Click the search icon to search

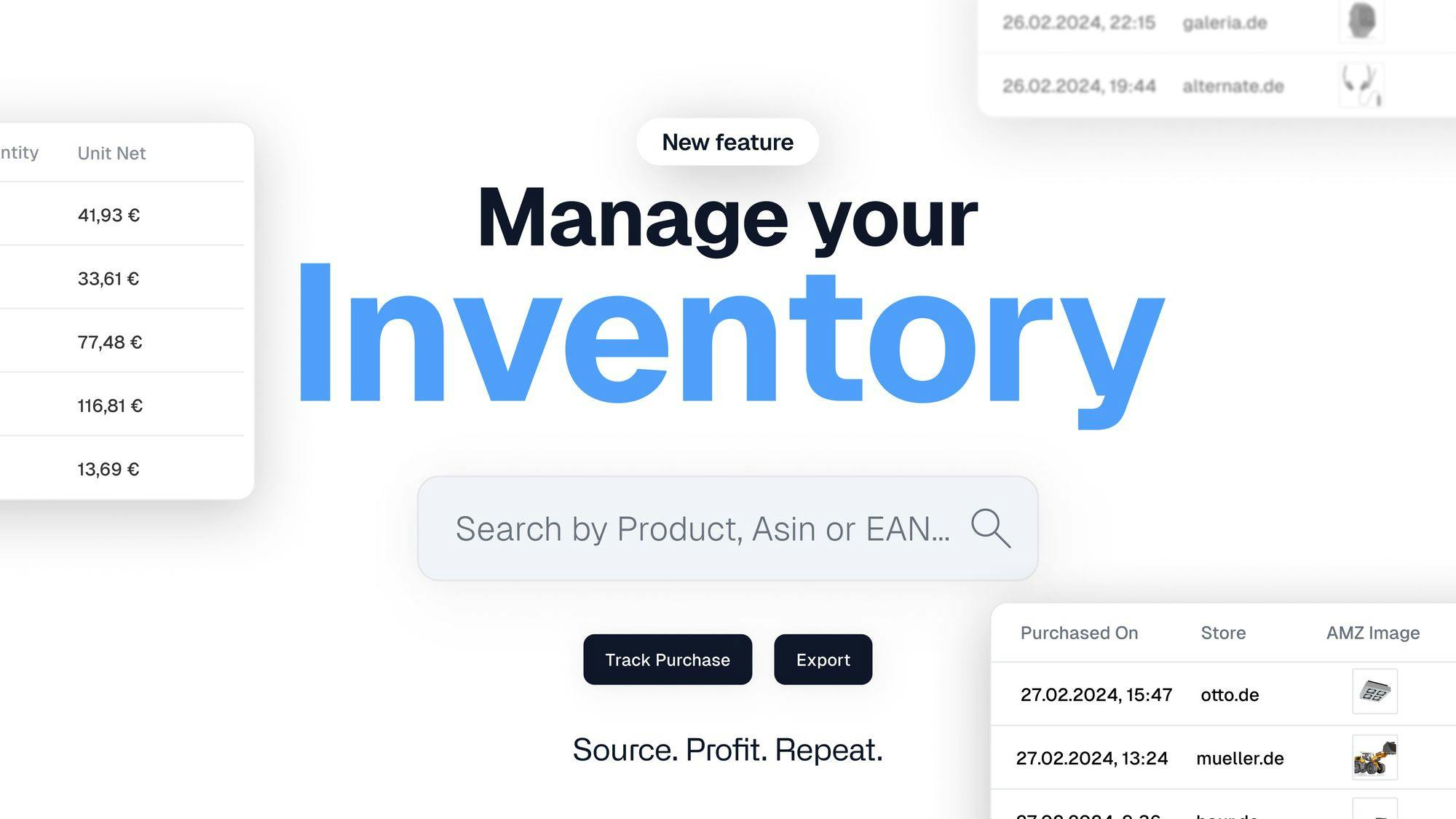coord(989,527)
